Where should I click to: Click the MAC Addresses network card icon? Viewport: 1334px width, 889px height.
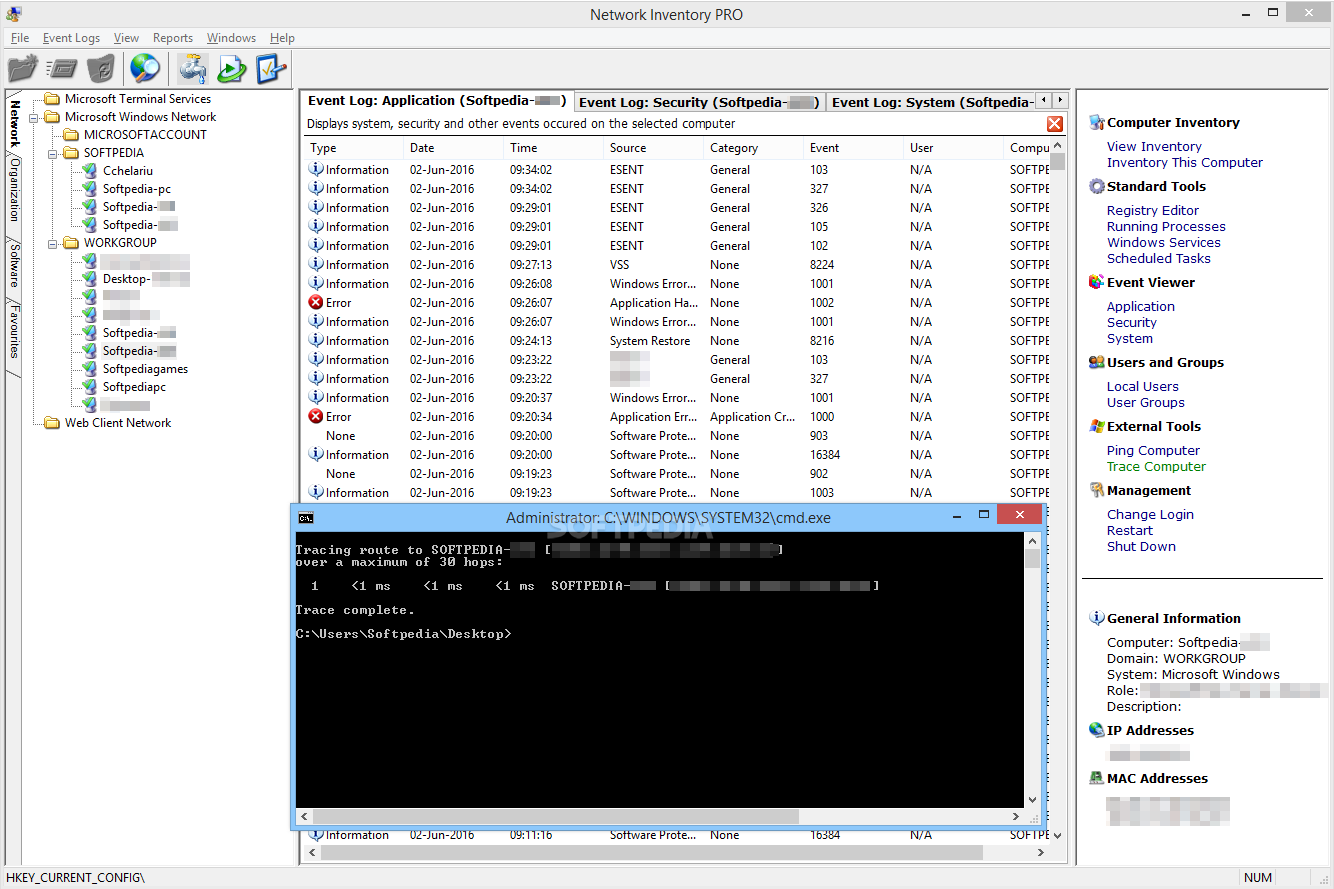pyautogui.click(x=1097, y=778)
